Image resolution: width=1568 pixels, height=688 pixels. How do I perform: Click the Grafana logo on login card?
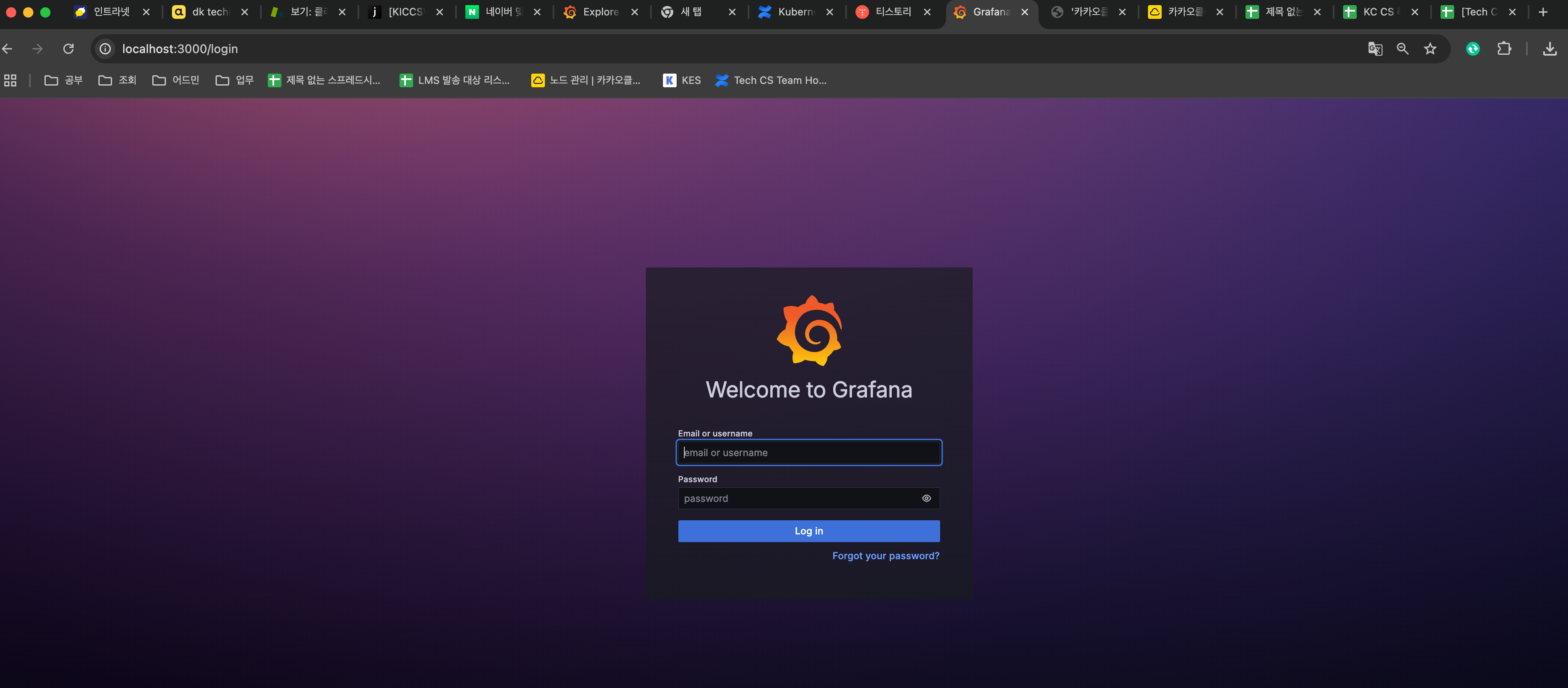[x=809, y=331]
